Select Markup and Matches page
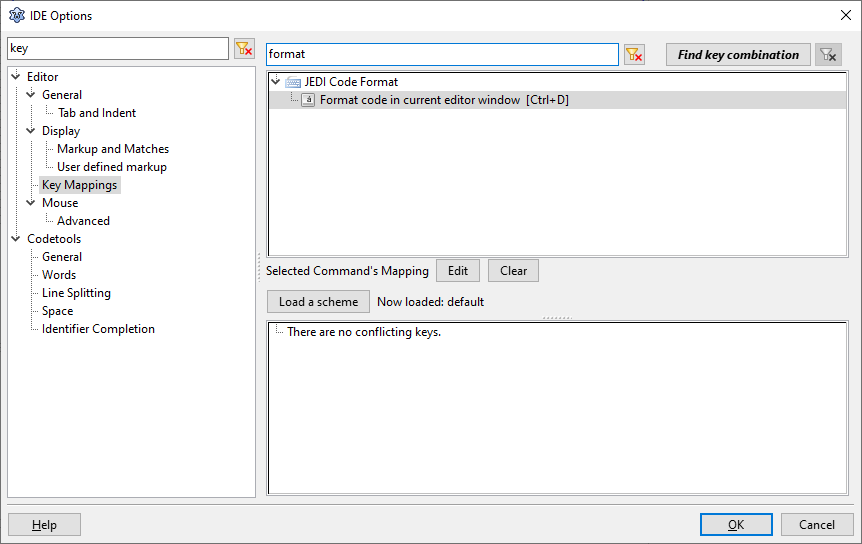 pyautogui.click(x=113, y=149)
